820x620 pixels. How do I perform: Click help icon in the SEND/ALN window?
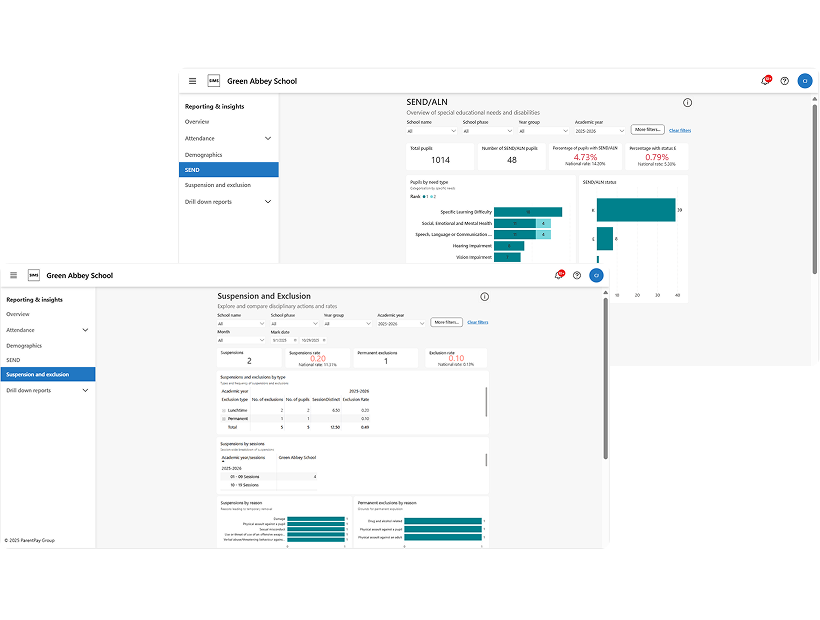(x=784, y=81)
